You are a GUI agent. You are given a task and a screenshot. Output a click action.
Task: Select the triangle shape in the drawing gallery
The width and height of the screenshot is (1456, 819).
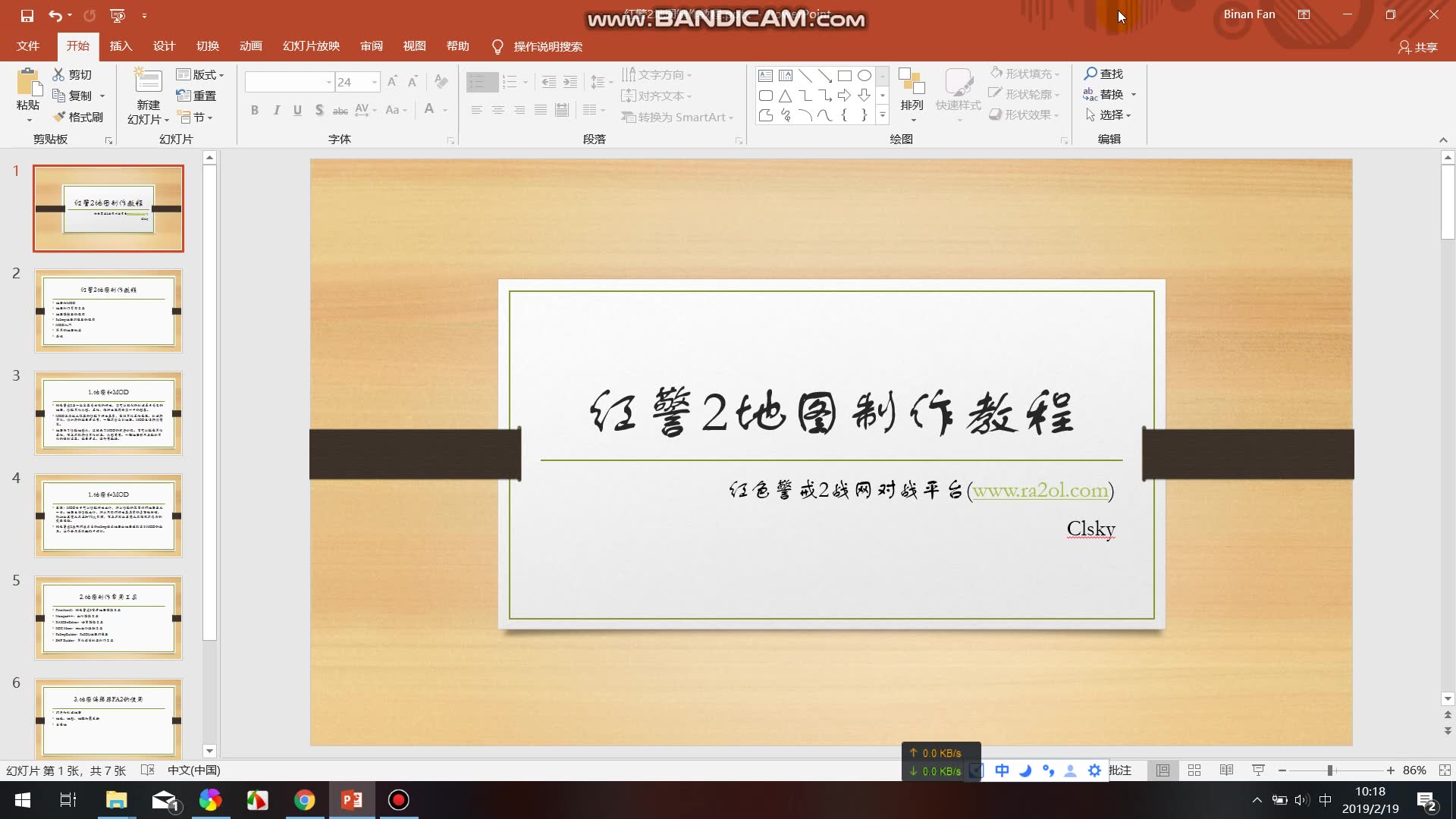[x=786, y=96]
